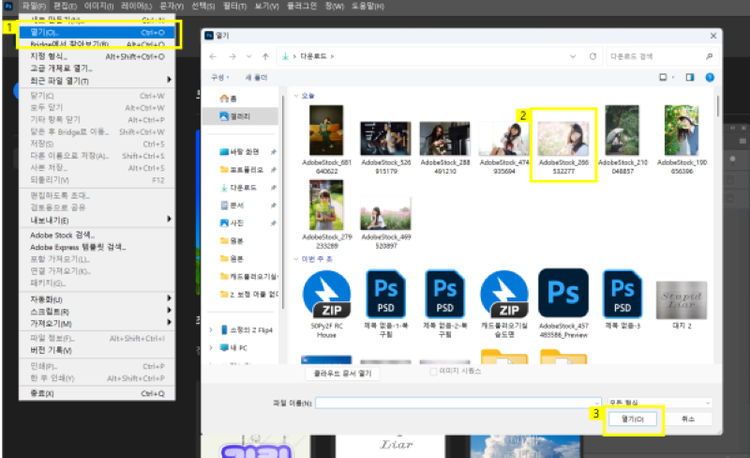Select PSD file 제목 없음-1-복구됨
The height and width of the screenshot is (458, 750).
386,304
